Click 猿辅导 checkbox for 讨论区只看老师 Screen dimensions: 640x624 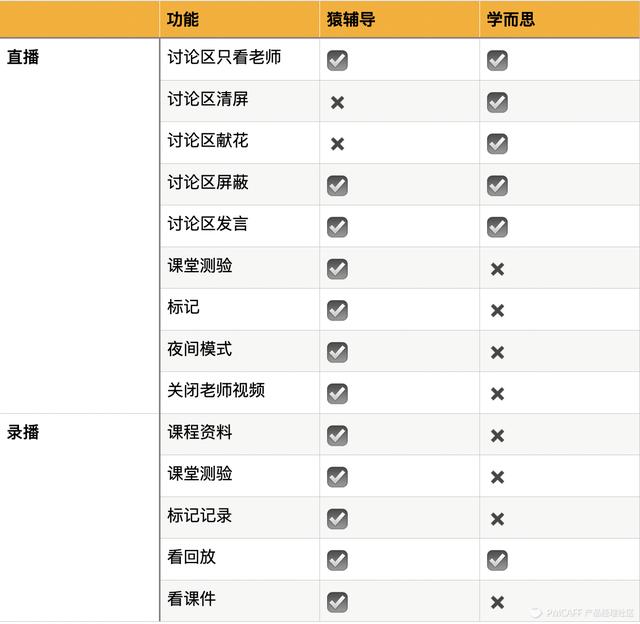(337, 61)
